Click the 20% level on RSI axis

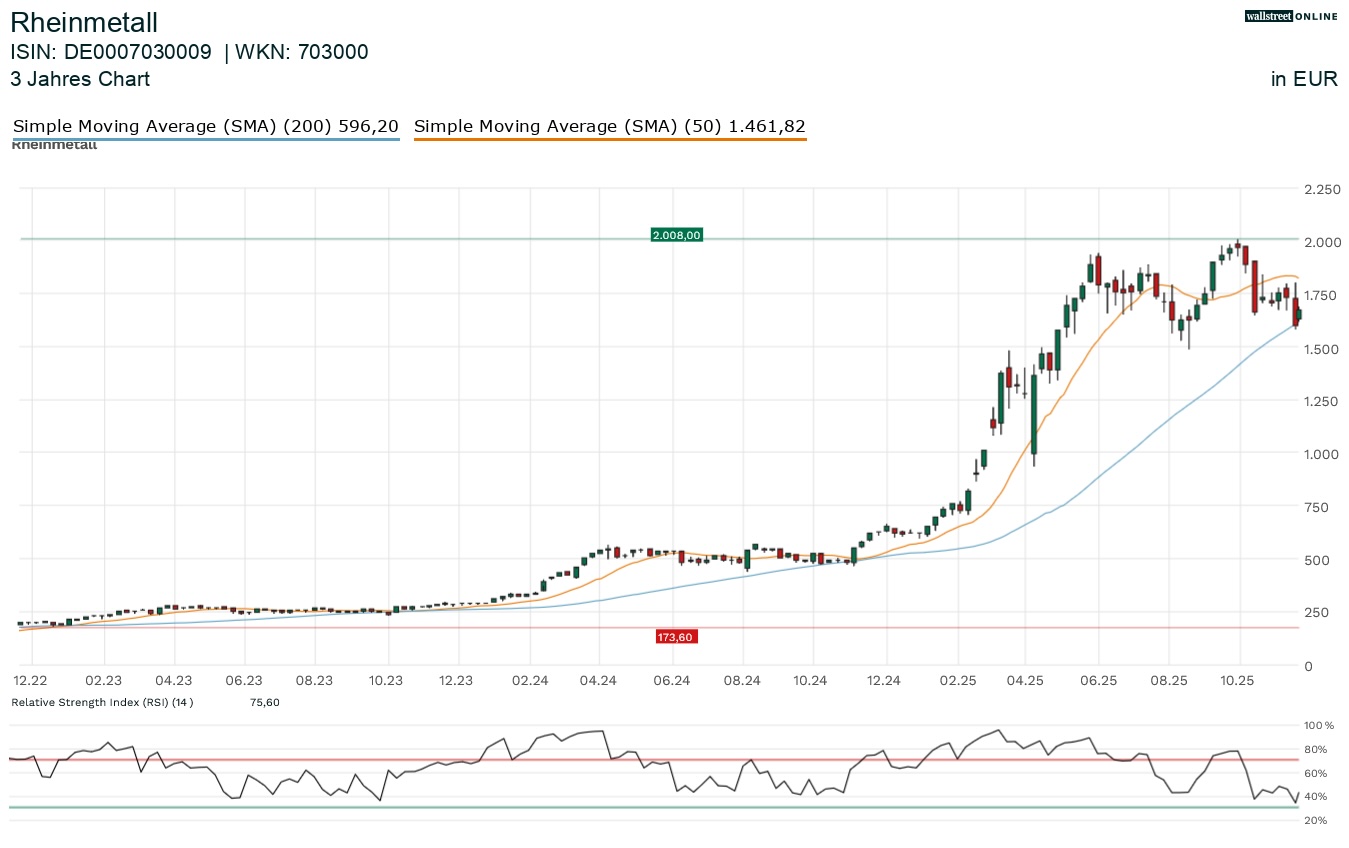[x=1314, y=820]
